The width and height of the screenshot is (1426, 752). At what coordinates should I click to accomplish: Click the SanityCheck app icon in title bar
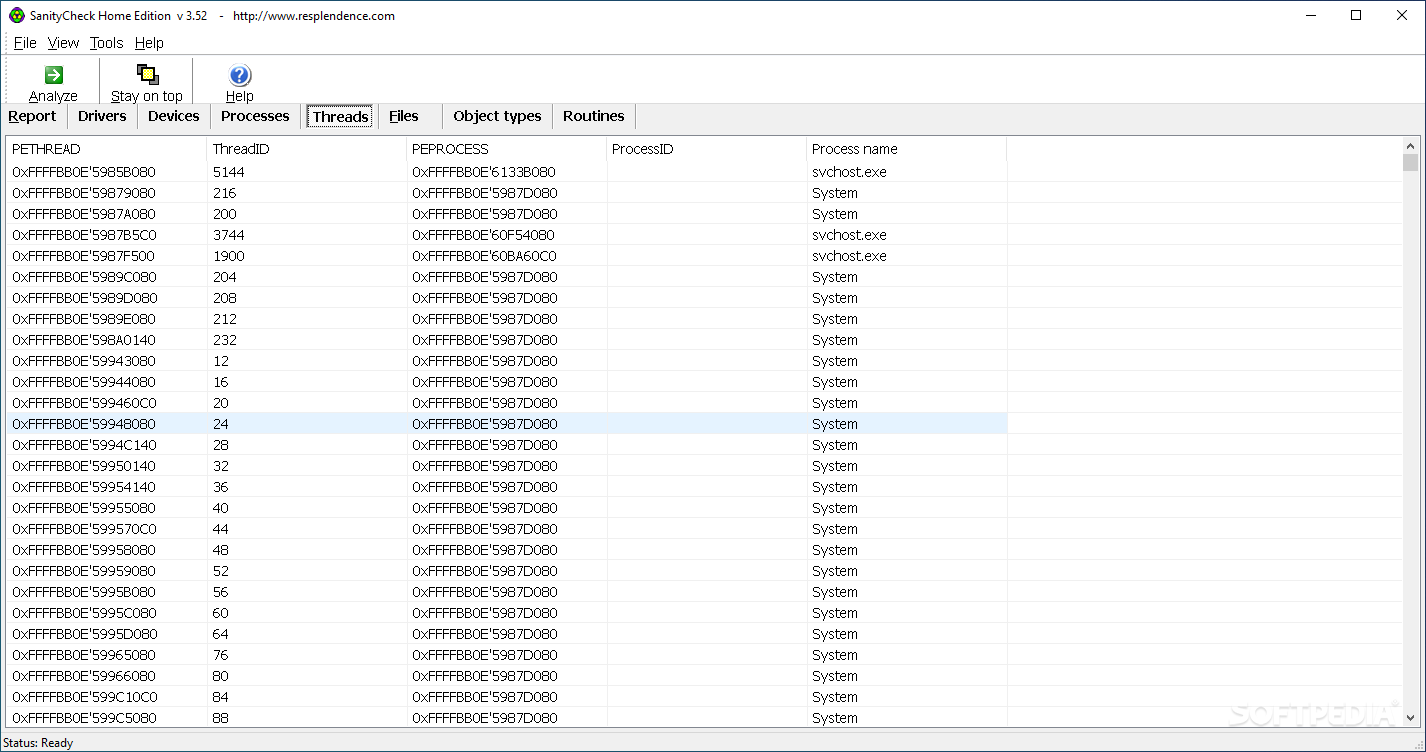click(16, 15)
